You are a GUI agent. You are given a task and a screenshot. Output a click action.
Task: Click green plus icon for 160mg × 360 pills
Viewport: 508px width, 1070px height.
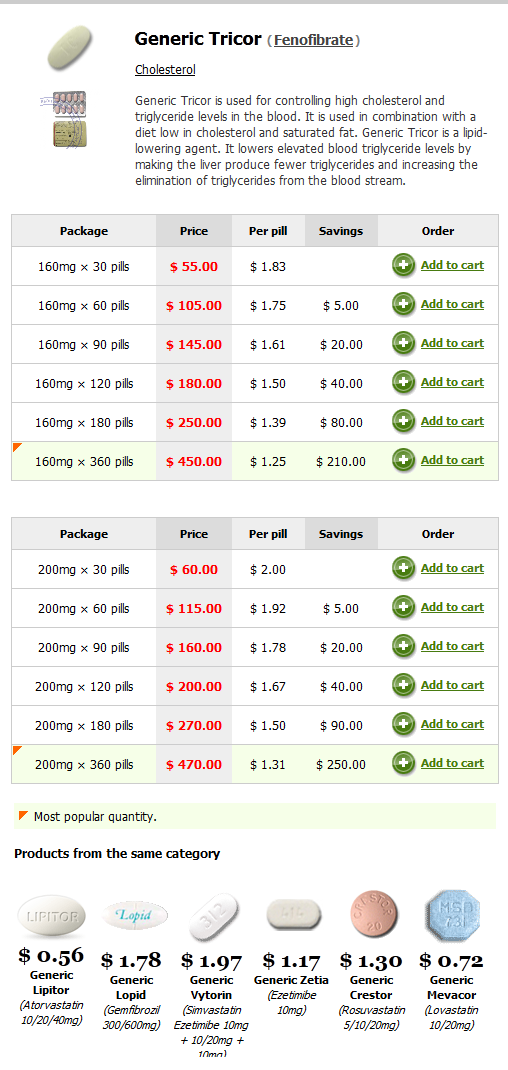pos(404,461)
